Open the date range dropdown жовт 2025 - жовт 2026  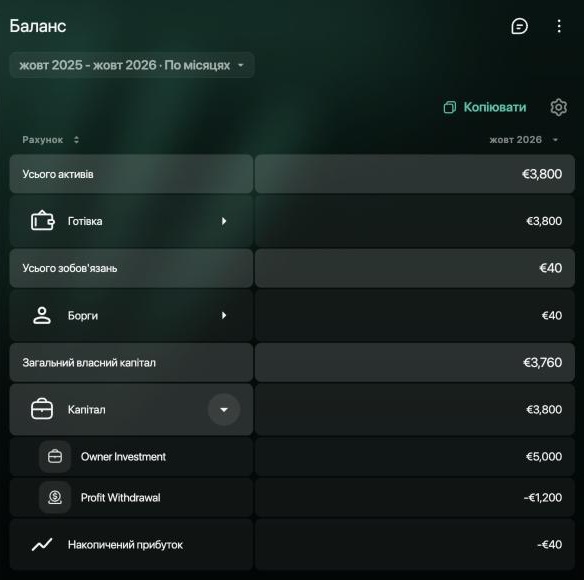132,65
